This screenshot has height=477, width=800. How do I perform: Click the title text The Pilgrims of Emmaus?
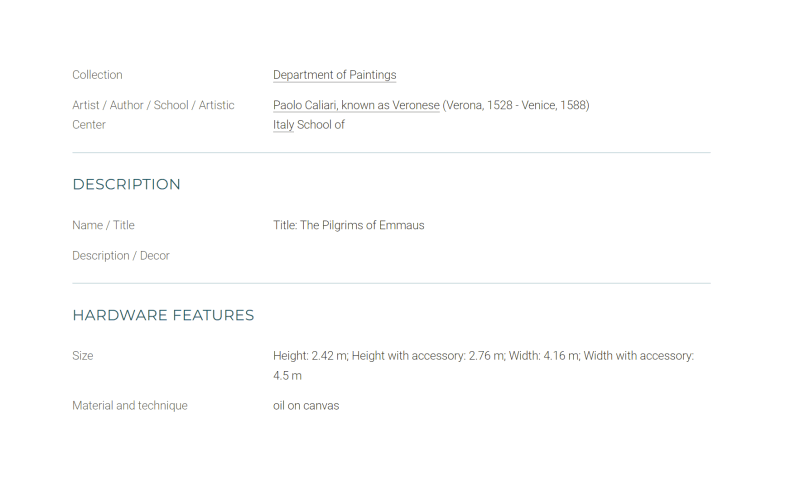click(x=362, y=225)
